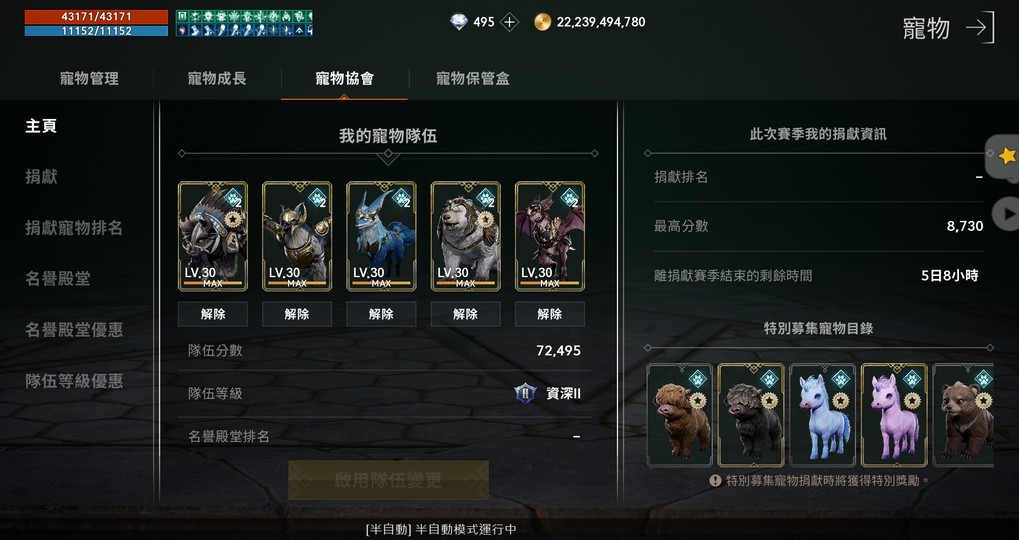Open the star favorites side tab

1005,156
